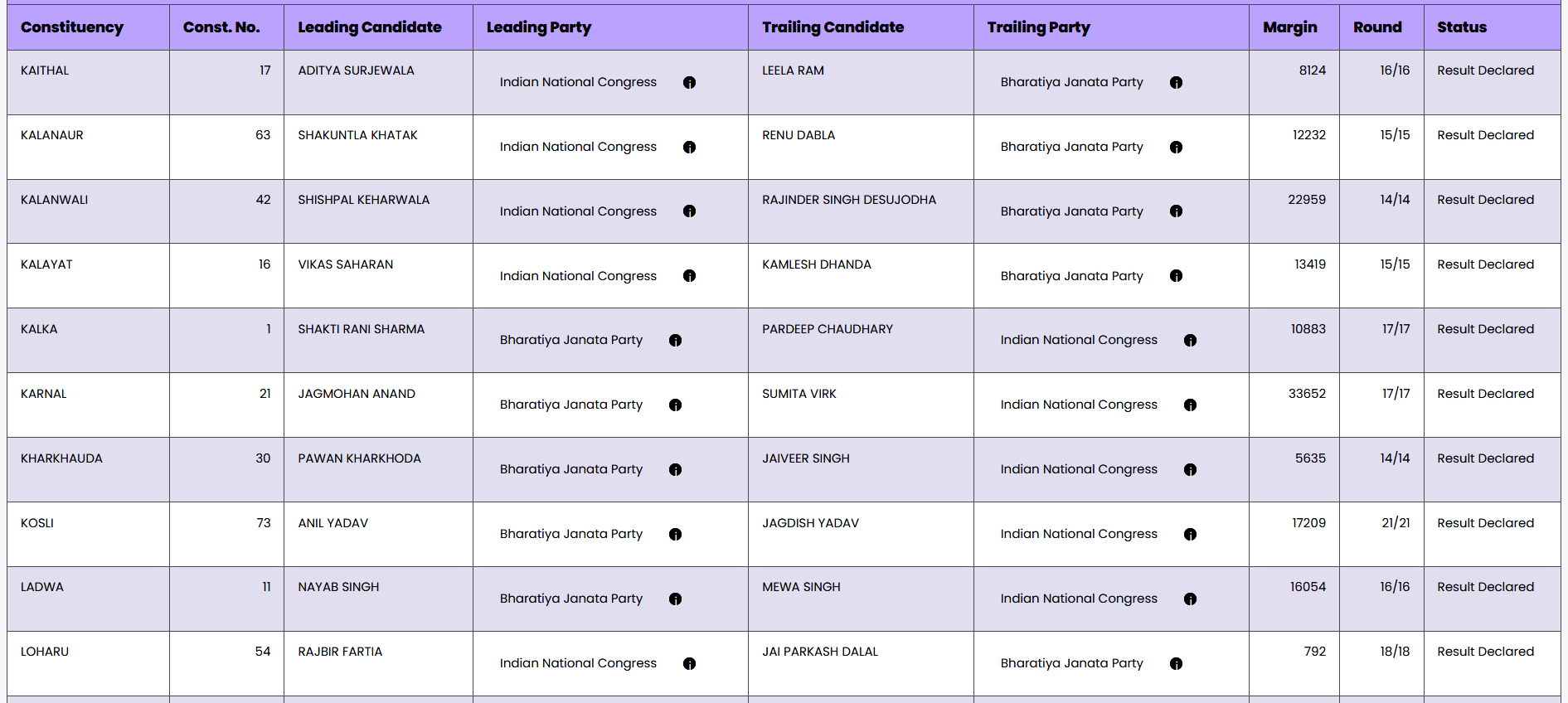The width and height of the screenshot is (1568, 703).
Task: Select the Leading Candidate column header
Action: [370, 27]
